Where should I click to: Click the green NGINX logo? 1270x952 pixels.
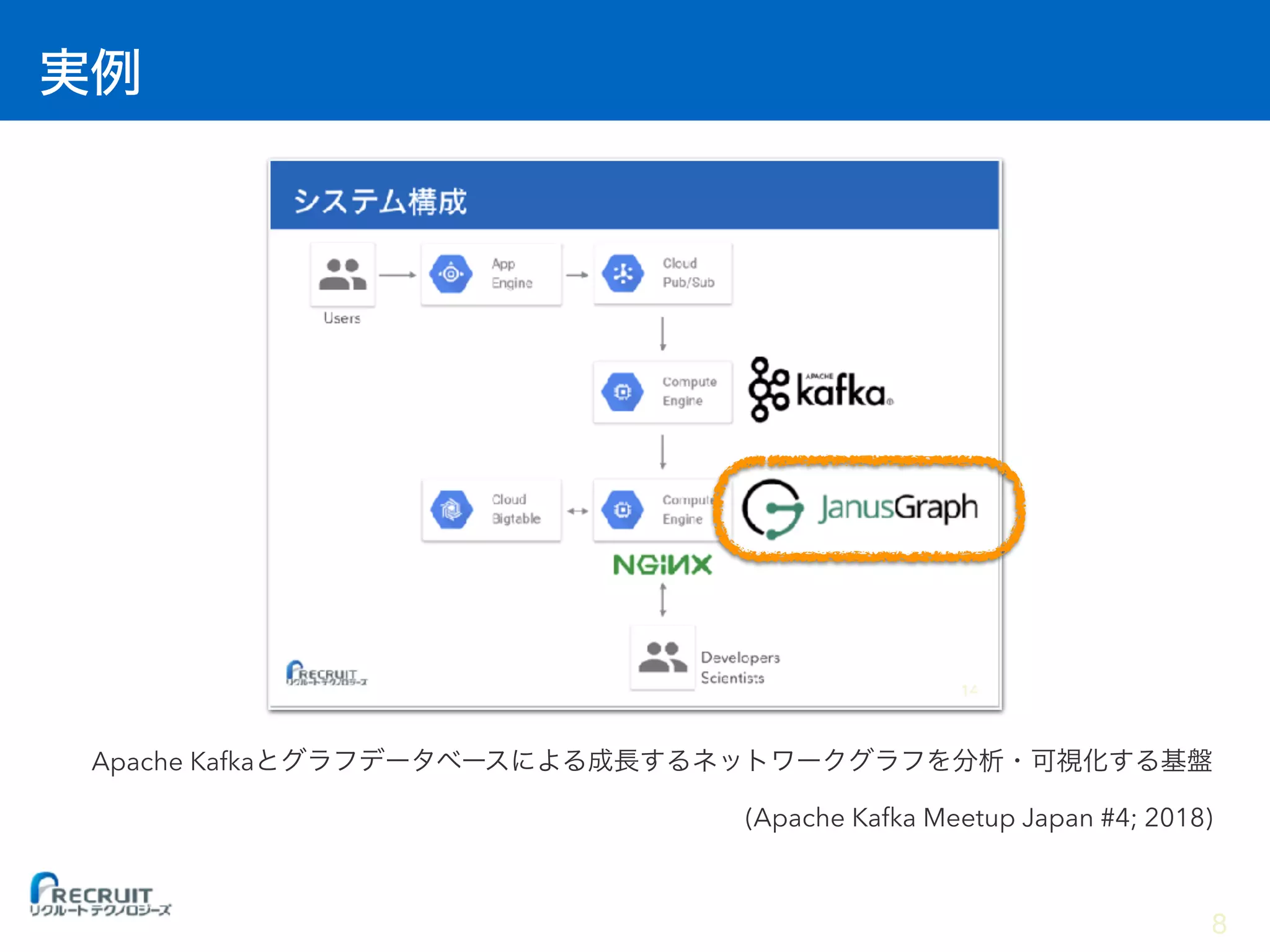pyautogui.click(x=662, y=565)
